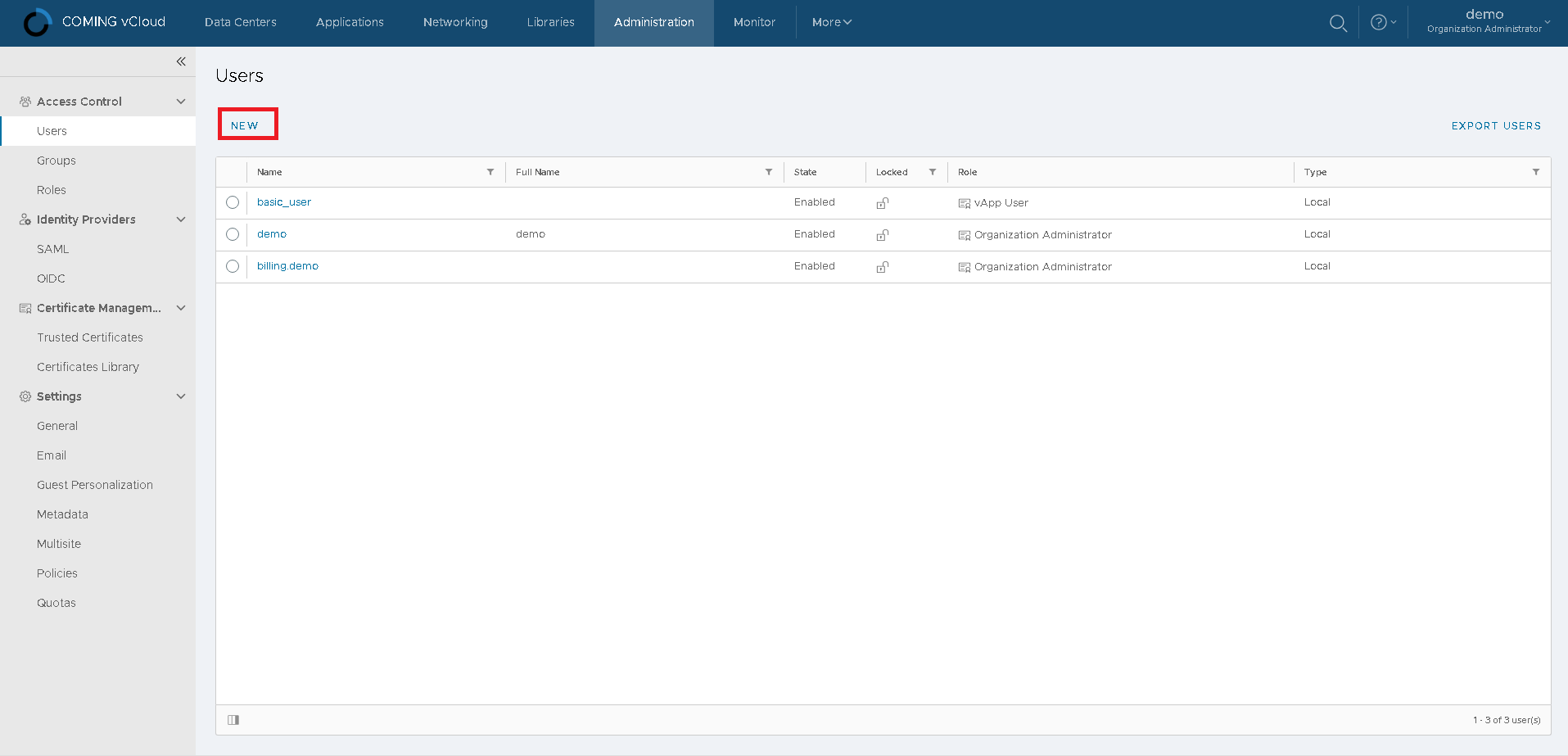Open the column chooser icon below table
This screenshot has width=1568, height=756.
point(233,720)
